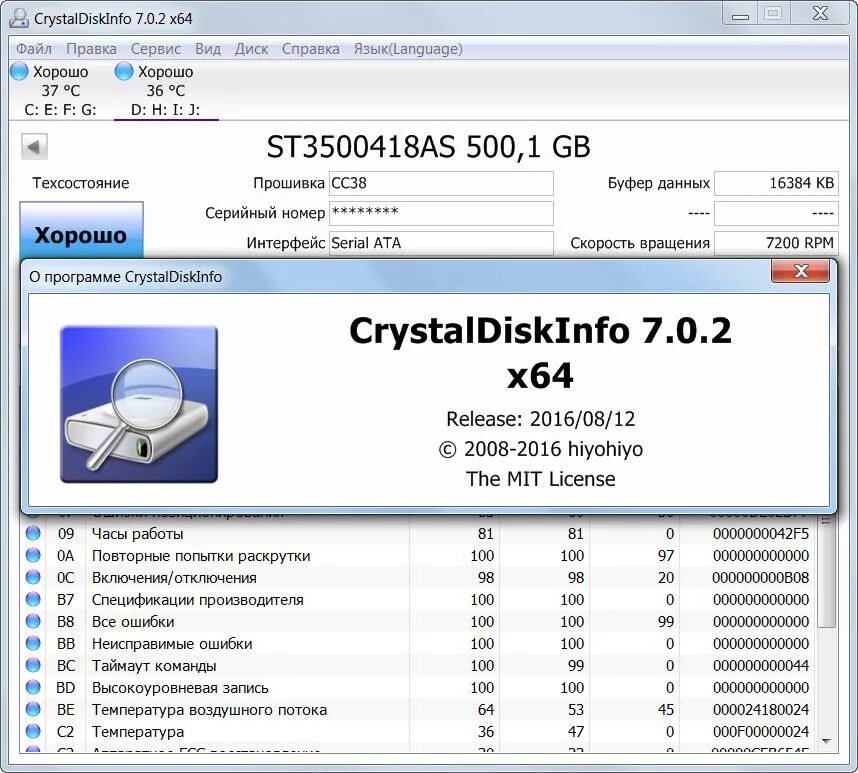Close the О программе CrystalDiskInfo dialog

800,271
